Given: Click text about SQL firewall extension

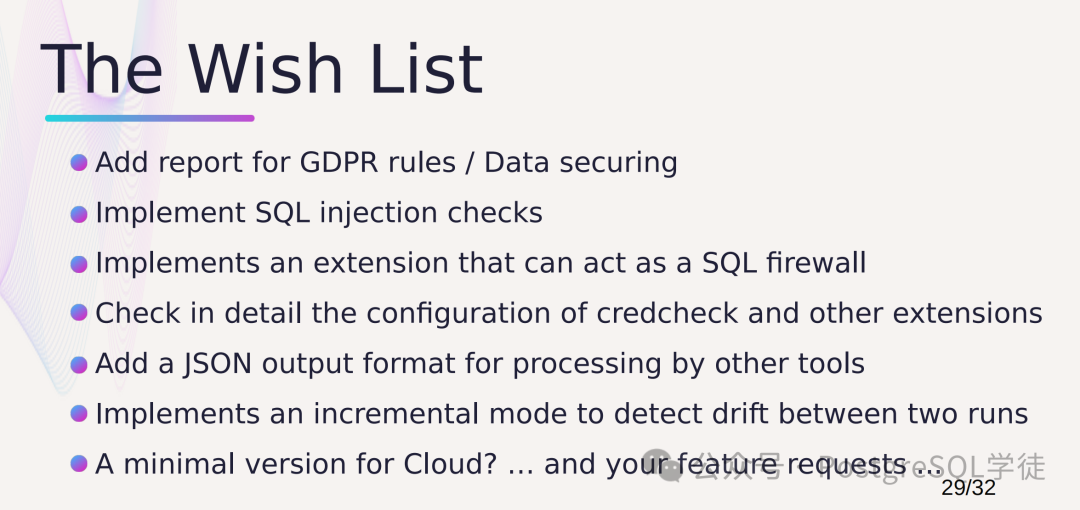Looking at the screenshot, I should 480,263.
